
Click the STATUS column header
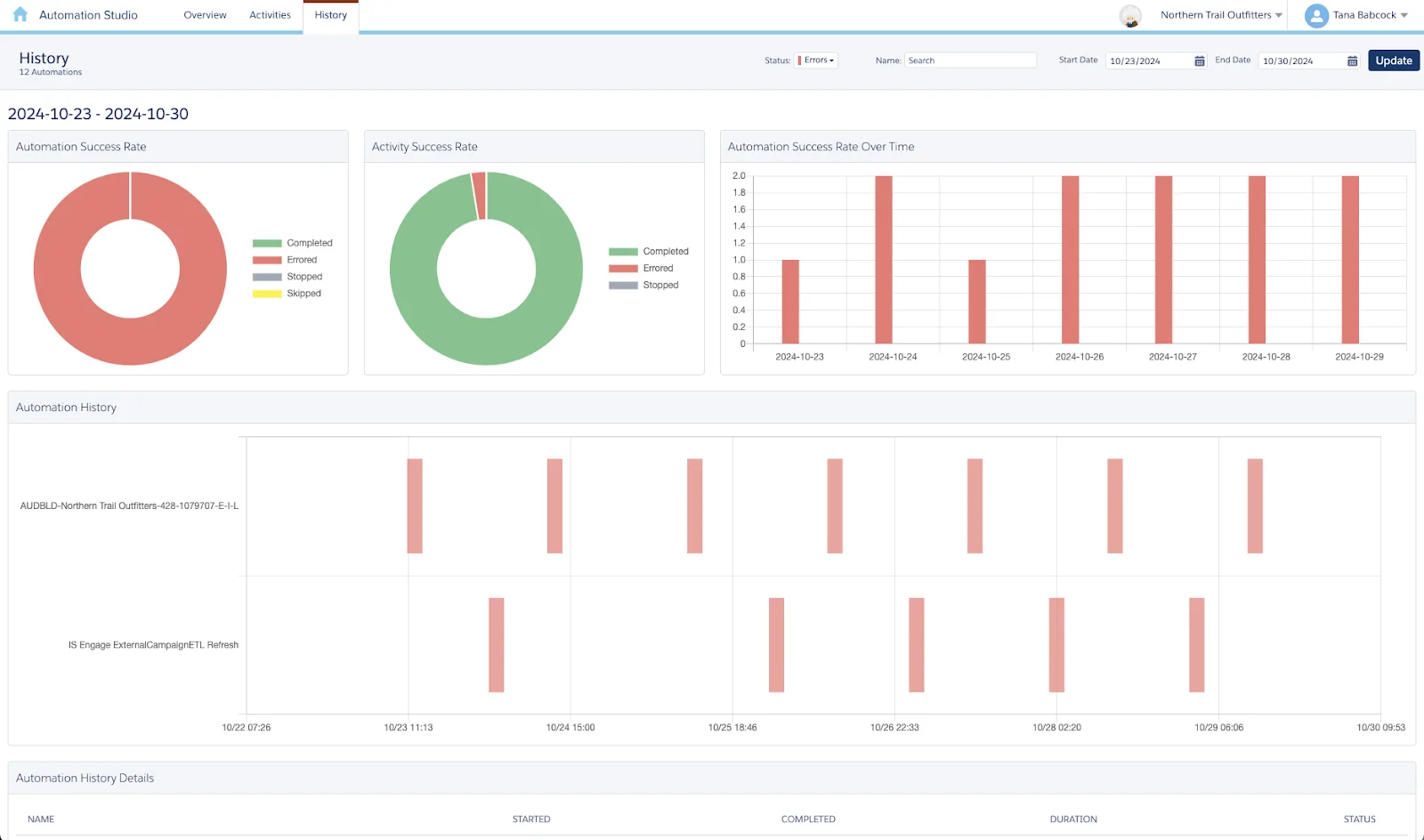tap(1360, 820)
